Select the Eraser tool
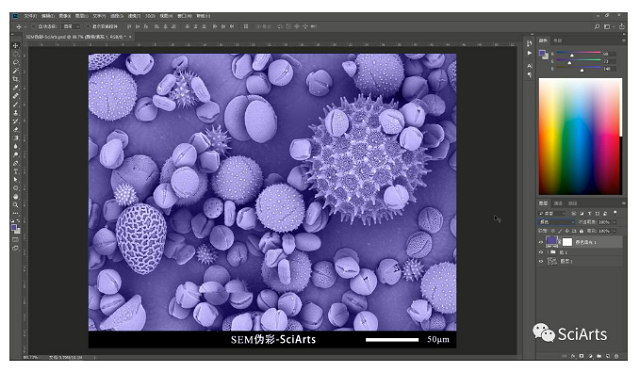The image size is (640, 372). pyautogui.click(x=16, y=129)
